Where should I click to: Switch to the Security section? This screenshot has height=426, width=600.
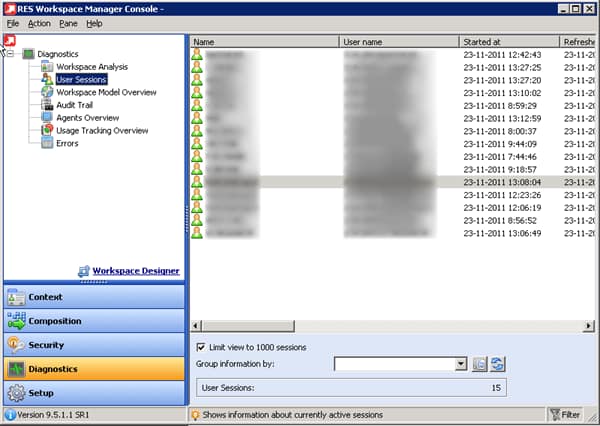tap(94, 345)
